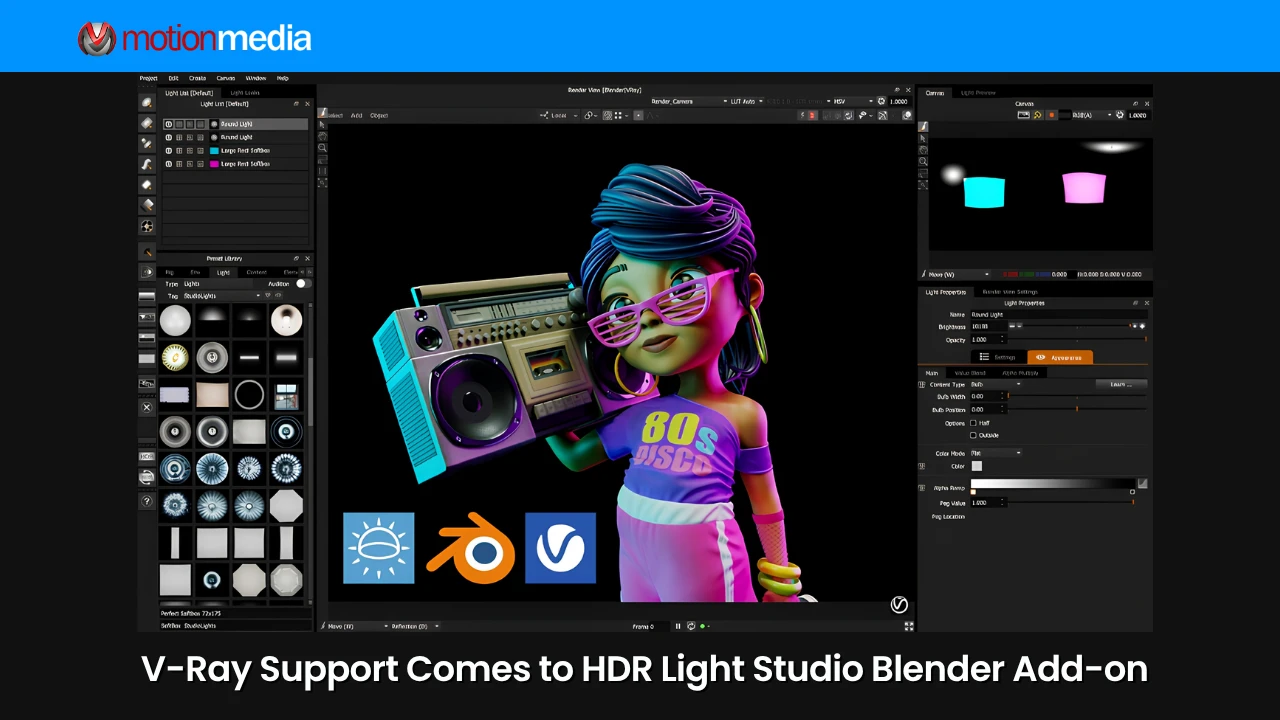Open the Create menu
Screen dimensions: 1280x720
(197, 78)
